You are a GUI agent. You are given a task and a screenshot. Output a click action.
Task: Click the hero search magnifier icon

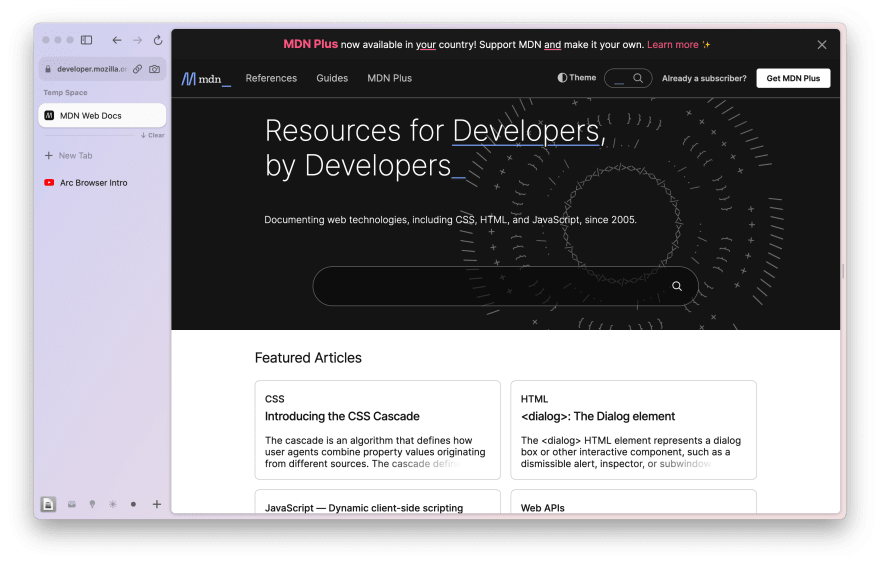click(677, 286)
